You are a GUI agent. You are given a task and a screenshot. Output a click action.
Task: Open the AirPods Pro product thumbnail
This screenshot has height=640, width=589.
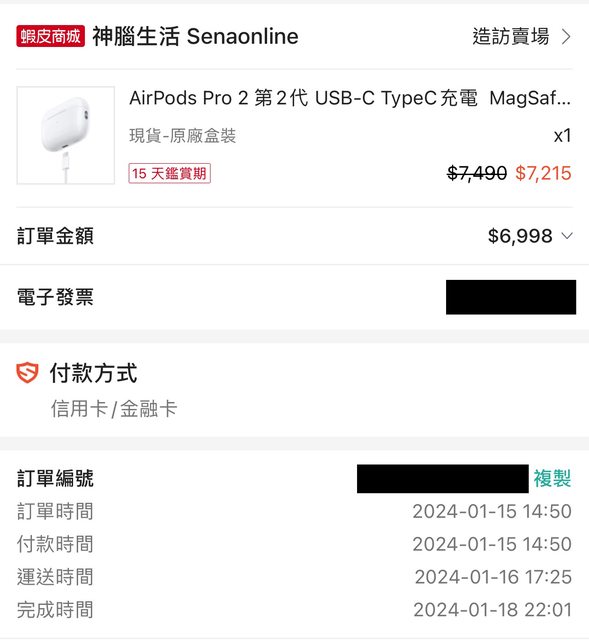pyautogui.click(x=66, y=135)
